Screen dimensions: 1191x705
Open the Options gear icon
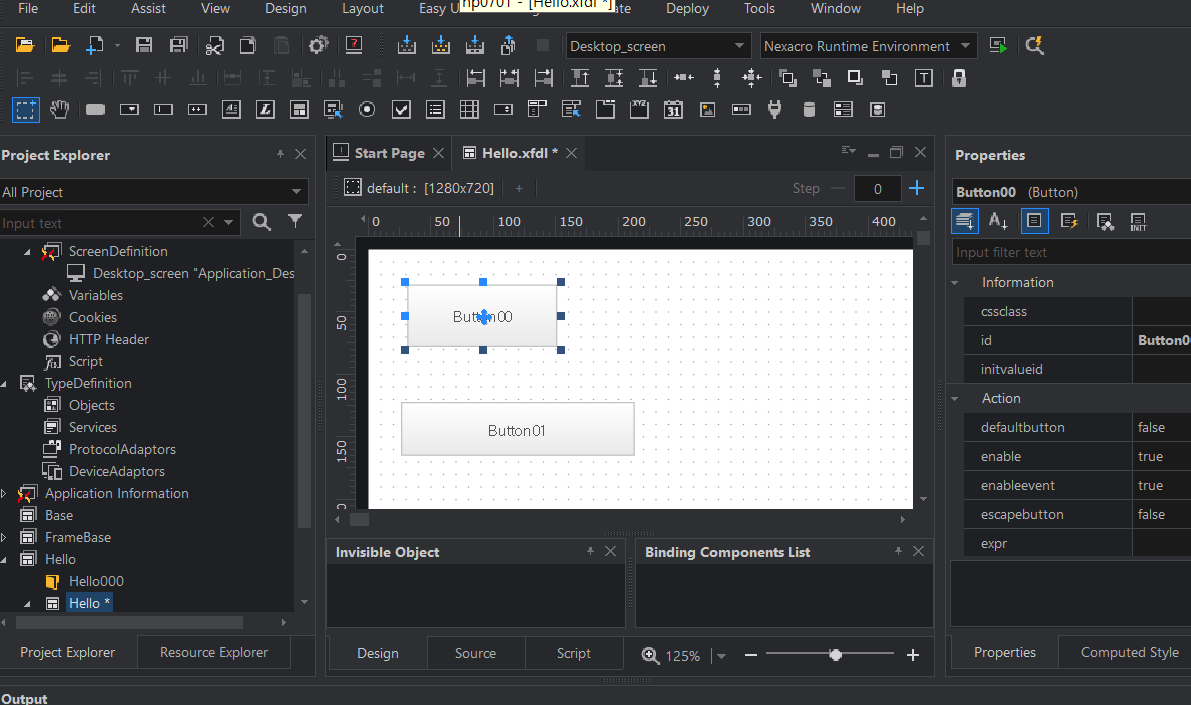tap(318, 46)
